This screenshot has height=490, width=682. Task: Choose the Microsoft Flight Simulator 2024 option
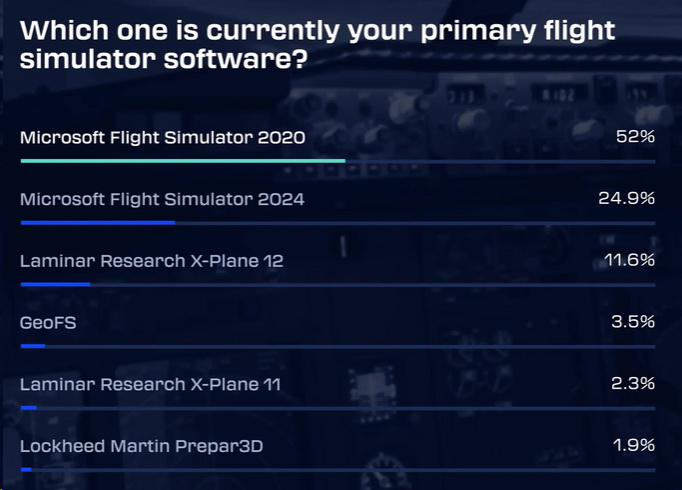162,199
